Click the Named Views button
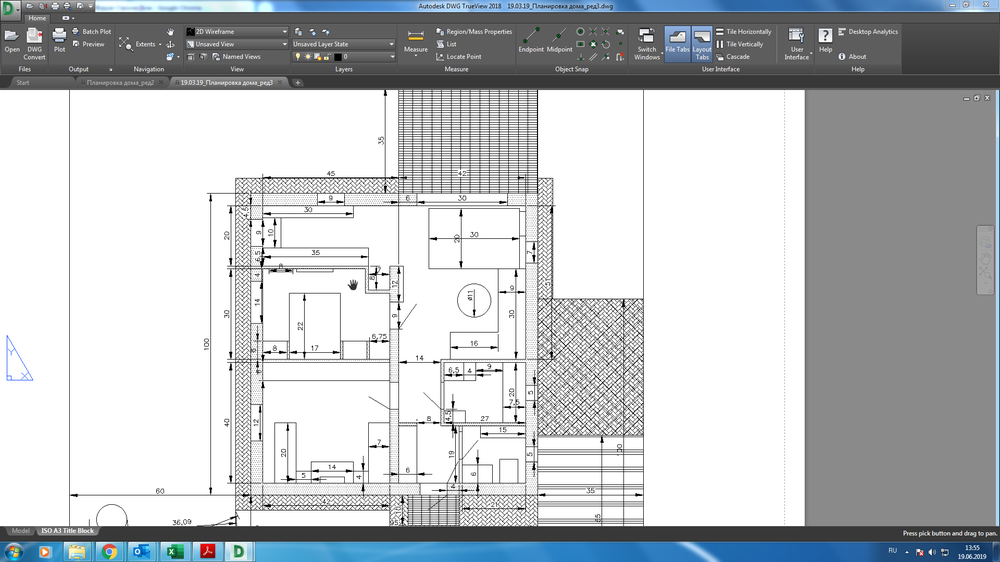The width and height of the screenshot is (1000, 562). click(241, 57)
